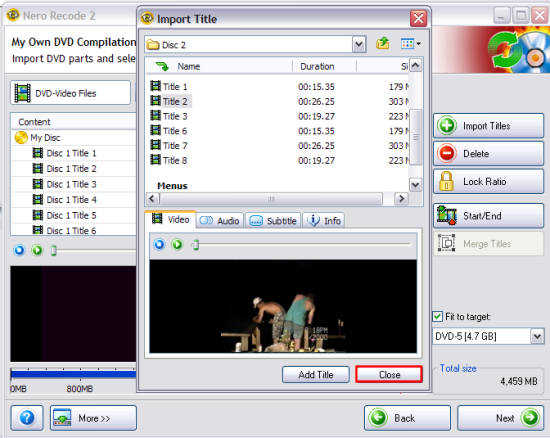Click the 00:26.25 duration of Title 2
550x438 pixels.
tap(316, 101)
